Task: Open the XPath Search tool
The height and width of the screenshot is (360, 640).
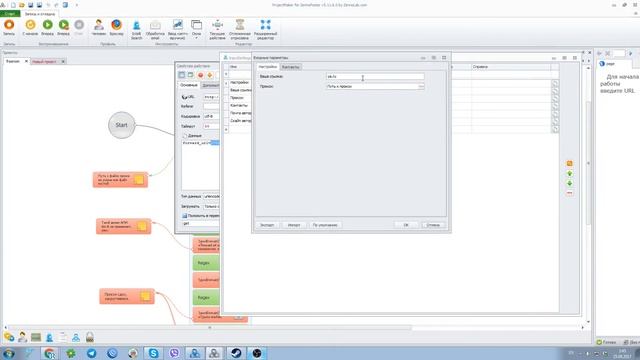Action: pyautogui.click(x=136, y=30)
